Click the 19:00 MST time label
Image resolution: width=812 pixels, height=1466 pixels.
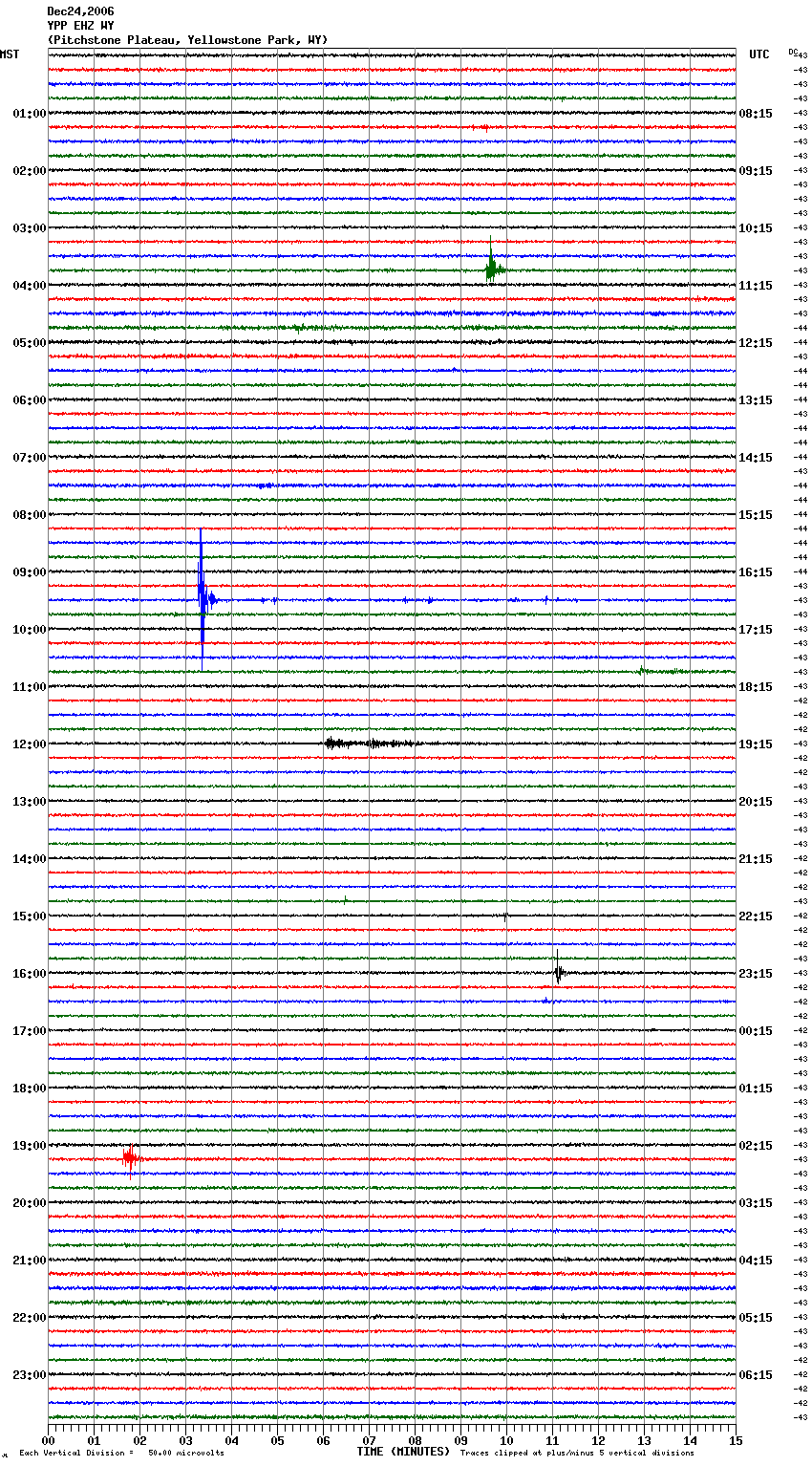click(30, 1146)
